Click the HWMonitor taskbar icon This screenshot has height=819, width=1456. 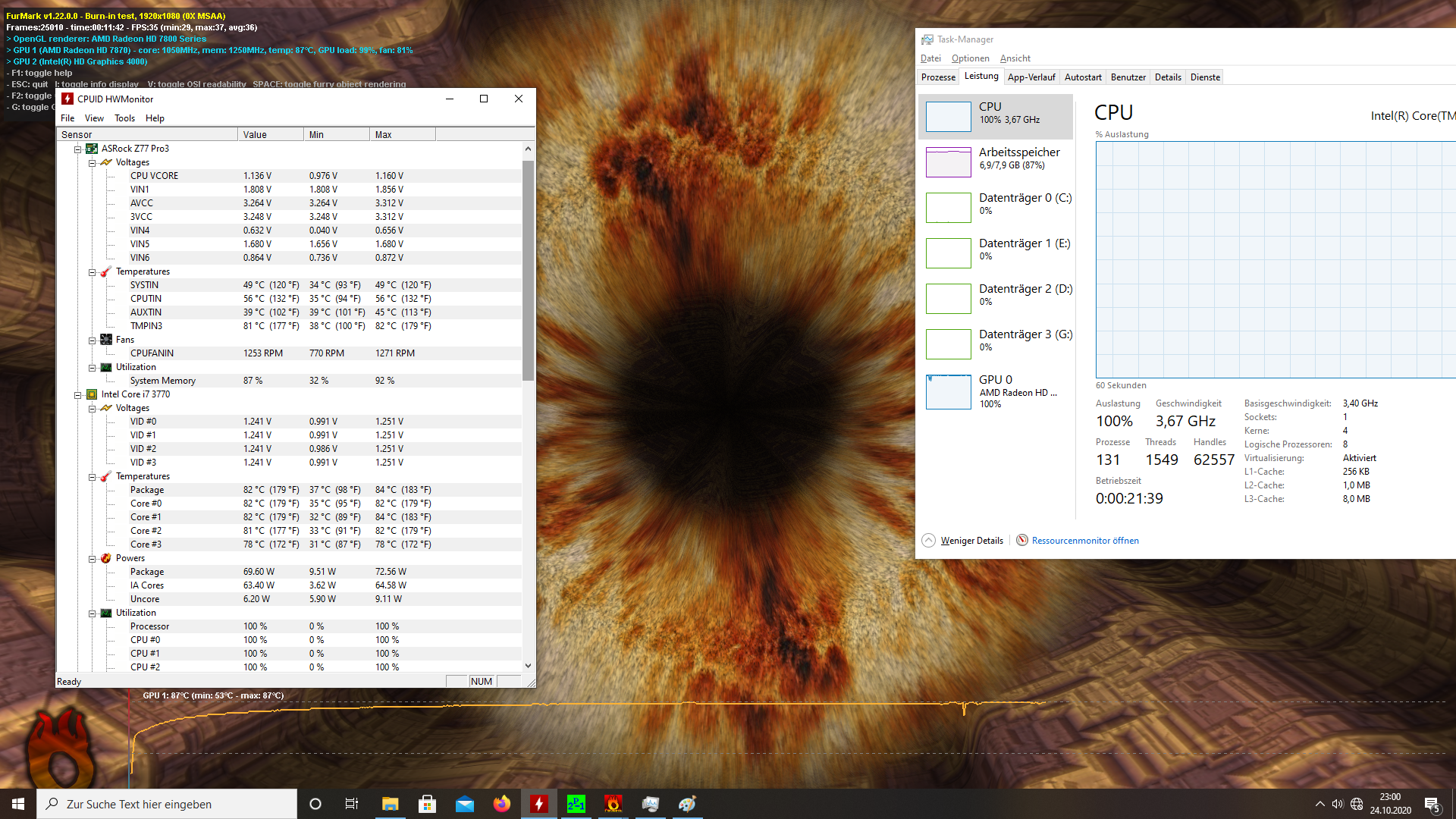pyautogui.click(x=539, y=804)
